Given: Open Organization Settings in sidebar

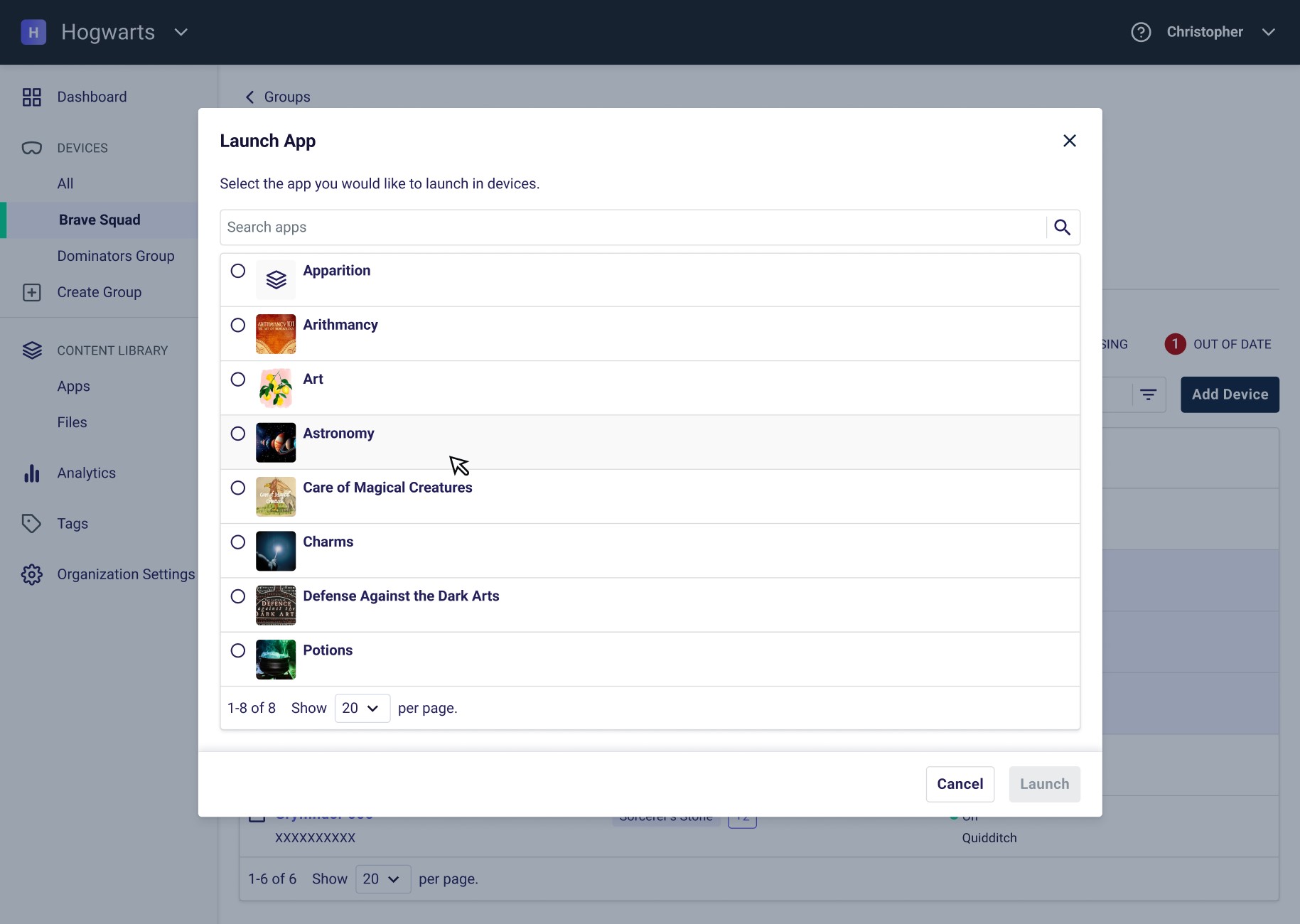Looking at the screenshot, I should 126,574.
